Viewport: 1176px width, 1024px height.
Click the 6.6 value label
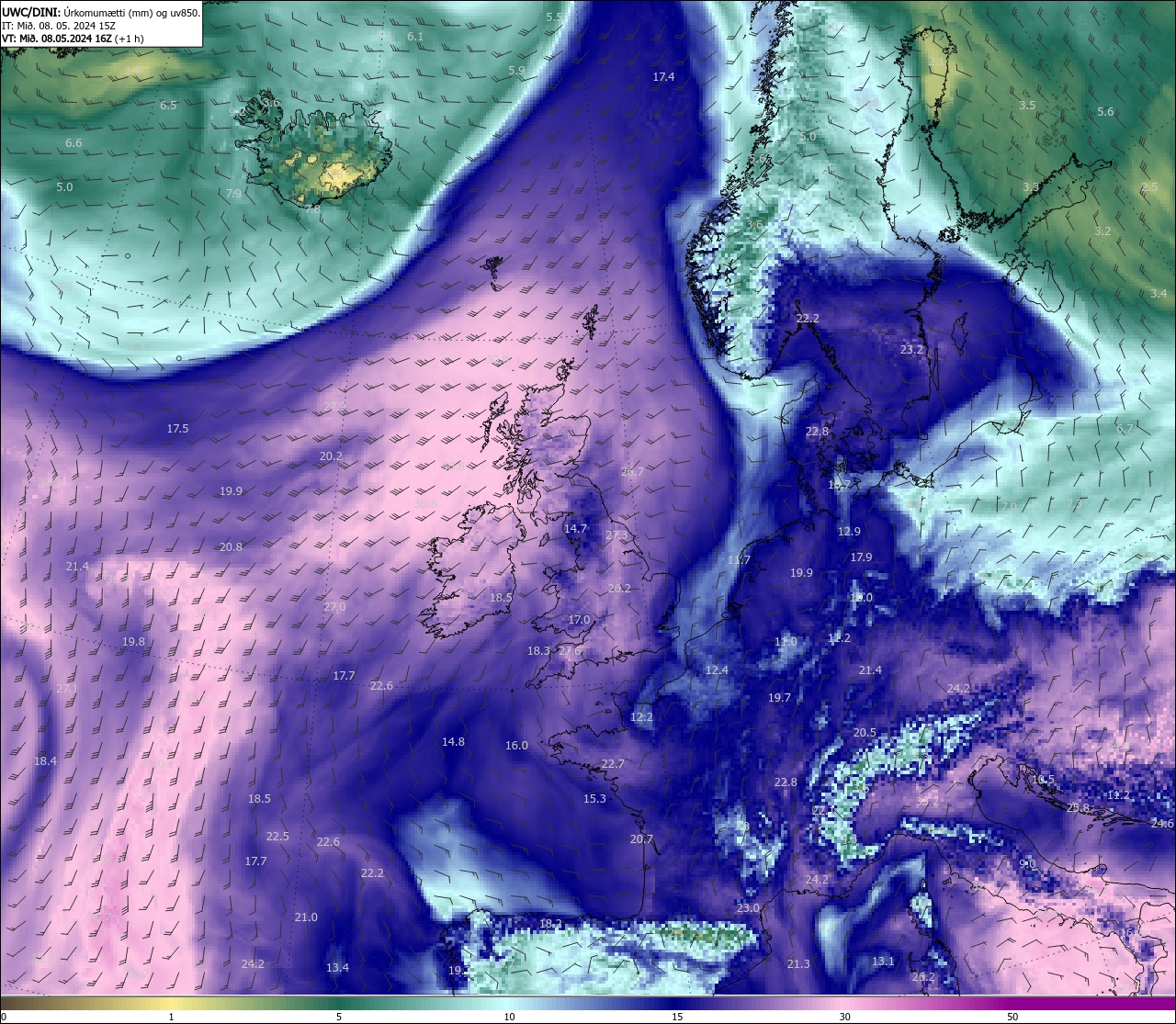73,143
